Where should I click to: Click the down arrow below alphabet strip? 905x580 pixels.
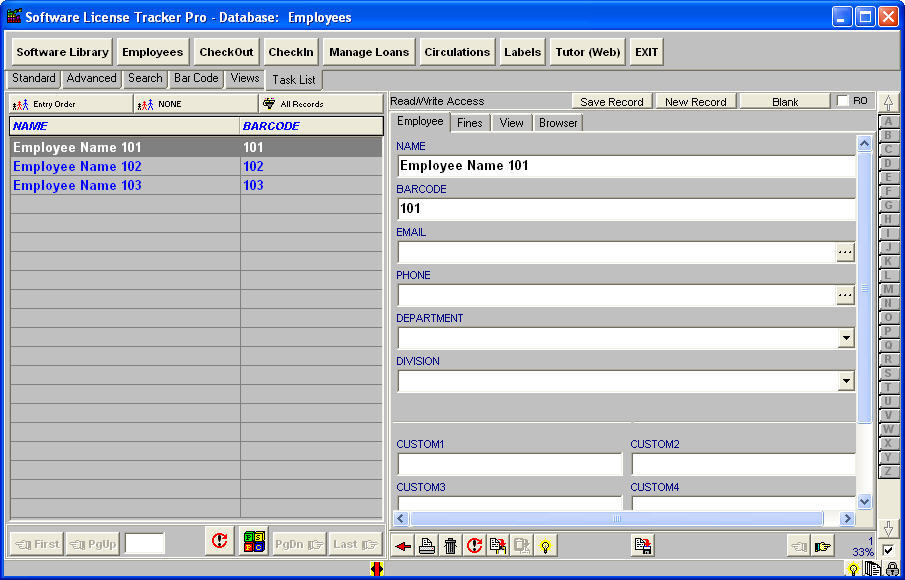(888, 527)
